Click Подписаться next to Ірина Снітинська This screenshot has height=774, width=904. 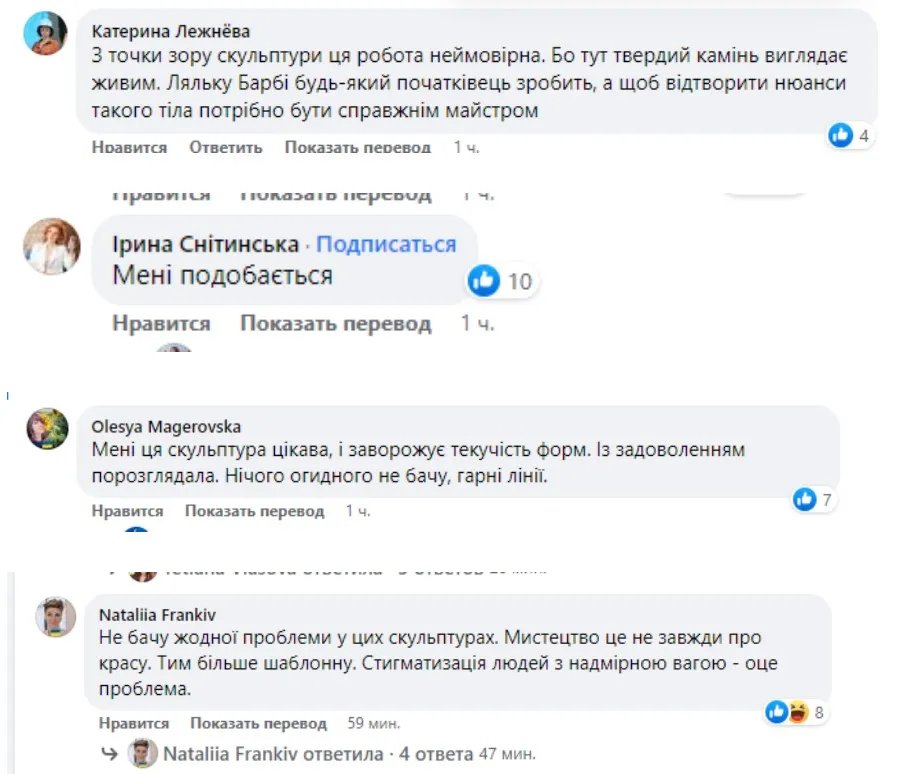click(x=386, y=244)
